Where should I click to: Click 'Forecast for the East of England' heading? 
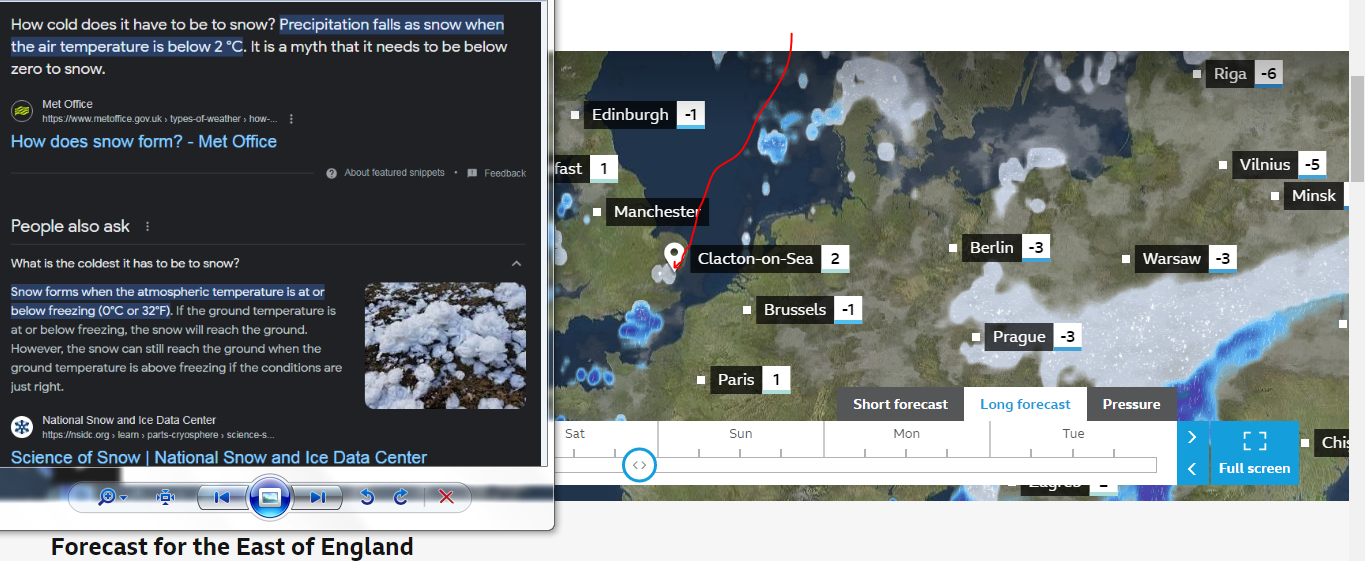click(232, 547)
